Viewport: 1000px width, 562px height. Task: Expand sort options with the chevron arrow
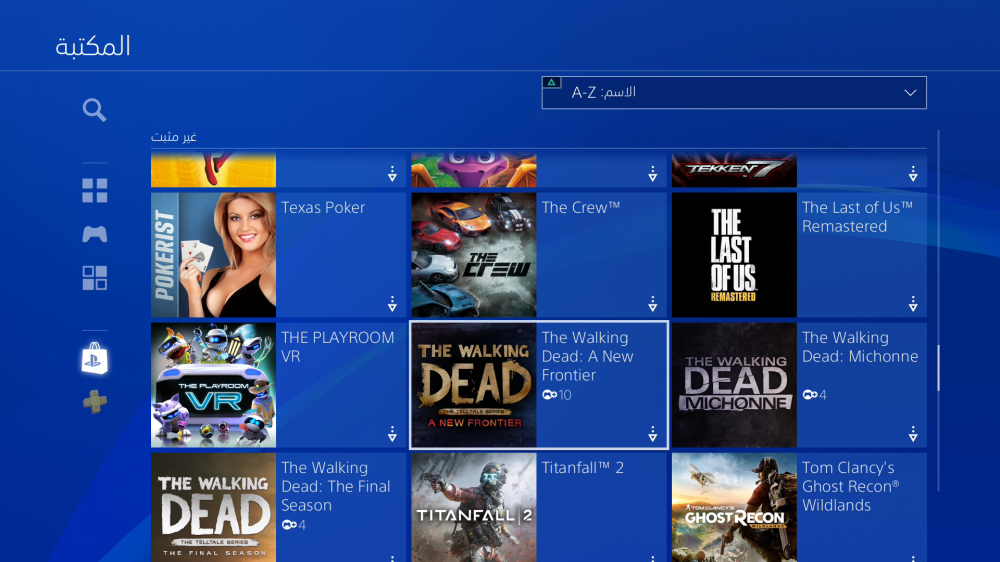(x=910, y=93)
